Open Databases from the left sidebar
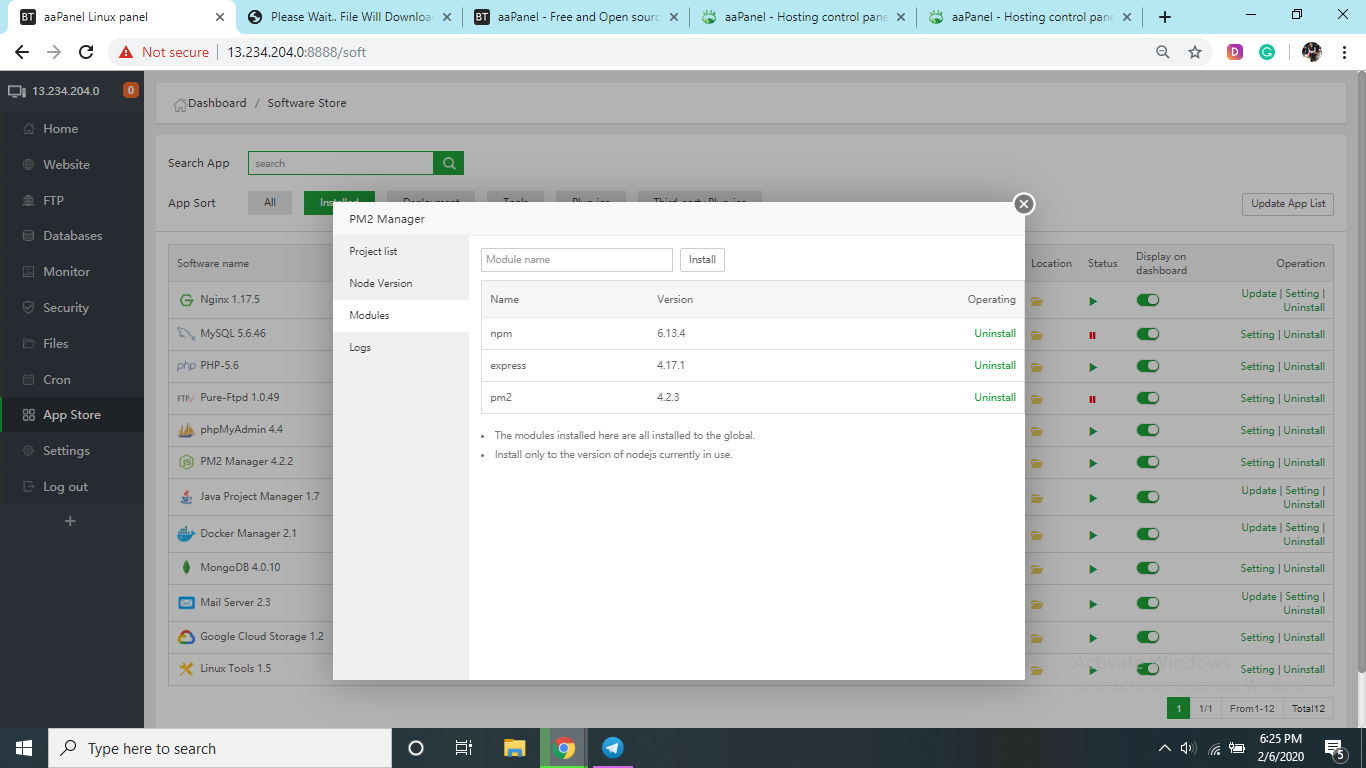1366x768 pixels. coord(72,236)
